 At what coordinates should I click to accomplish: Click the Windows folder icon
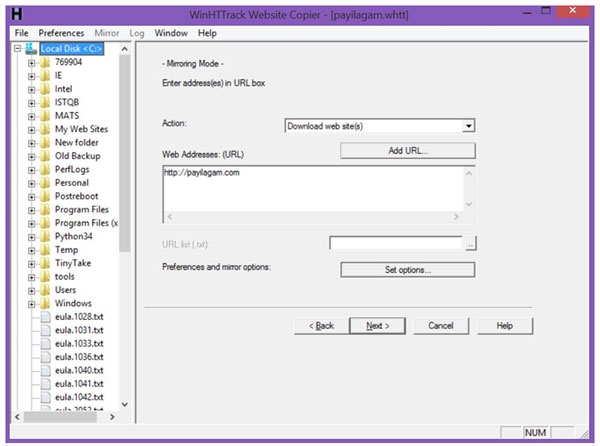tap(45, 303)
